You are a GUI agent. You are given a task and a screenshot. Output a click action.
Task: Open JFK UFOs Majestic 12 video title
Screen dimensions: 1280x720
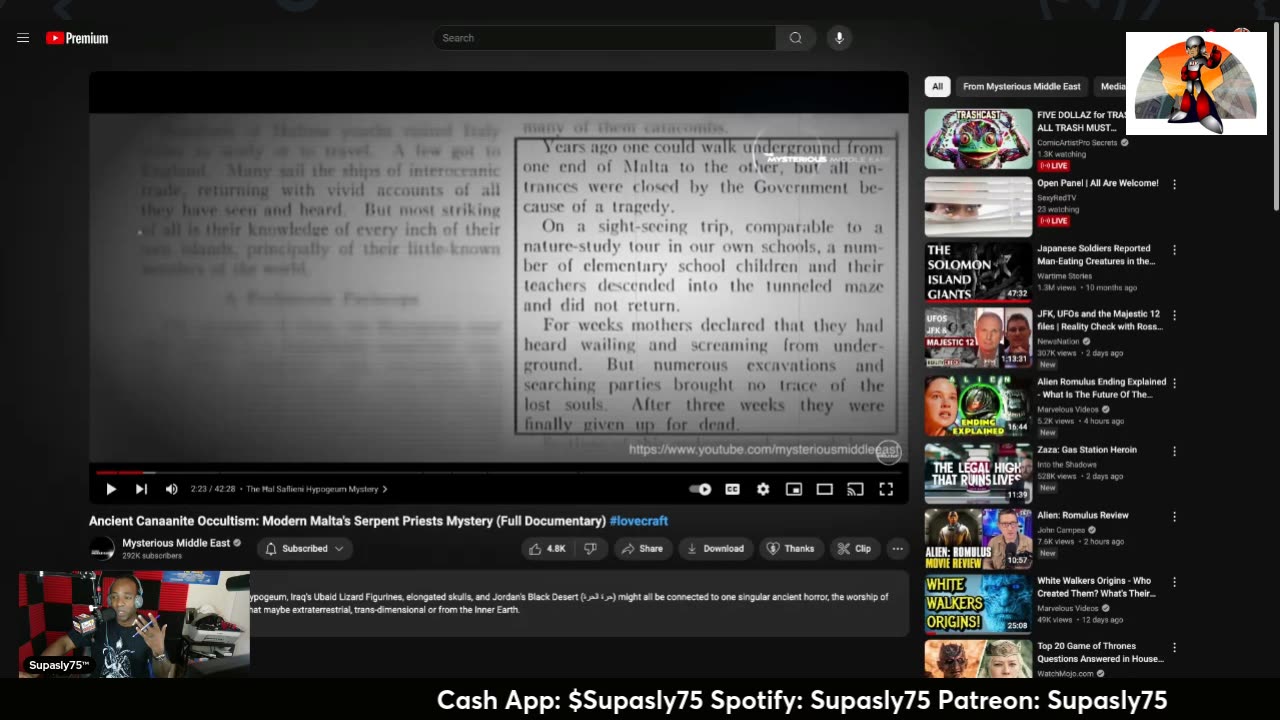[x=1098, y=320]
